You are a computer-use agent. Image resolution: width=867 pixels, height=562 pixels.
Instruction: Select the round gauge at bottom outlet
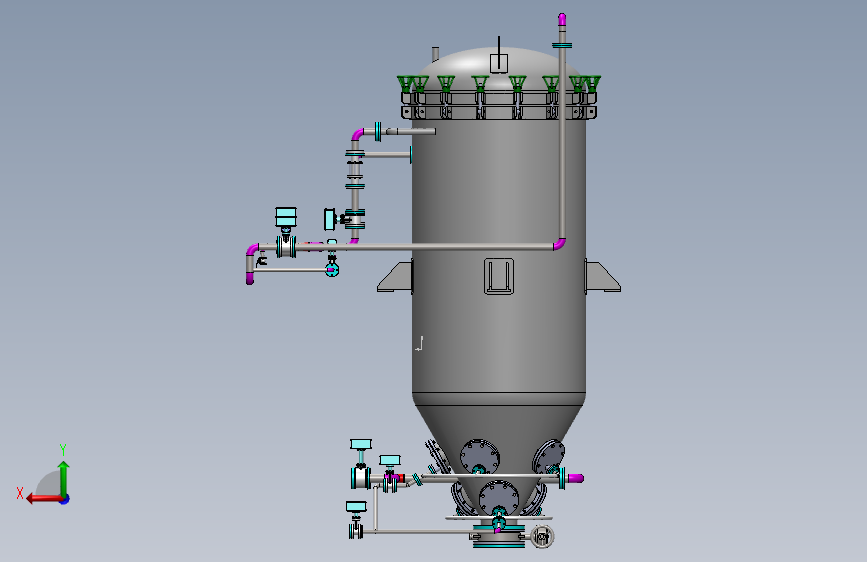(542, 537)
